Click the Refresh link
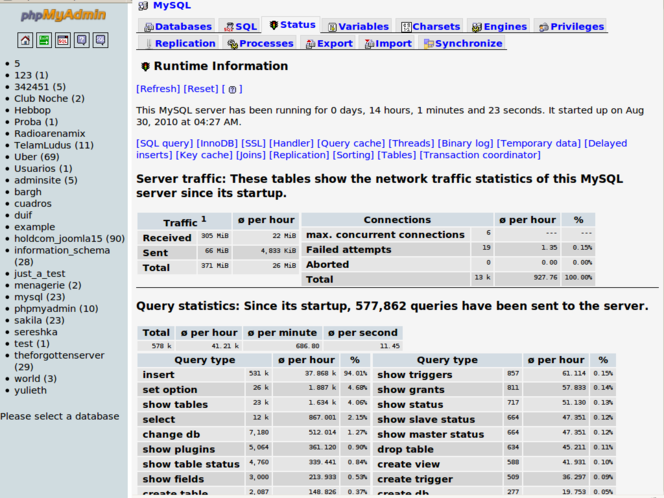664x498 pixels. [158, 89]
